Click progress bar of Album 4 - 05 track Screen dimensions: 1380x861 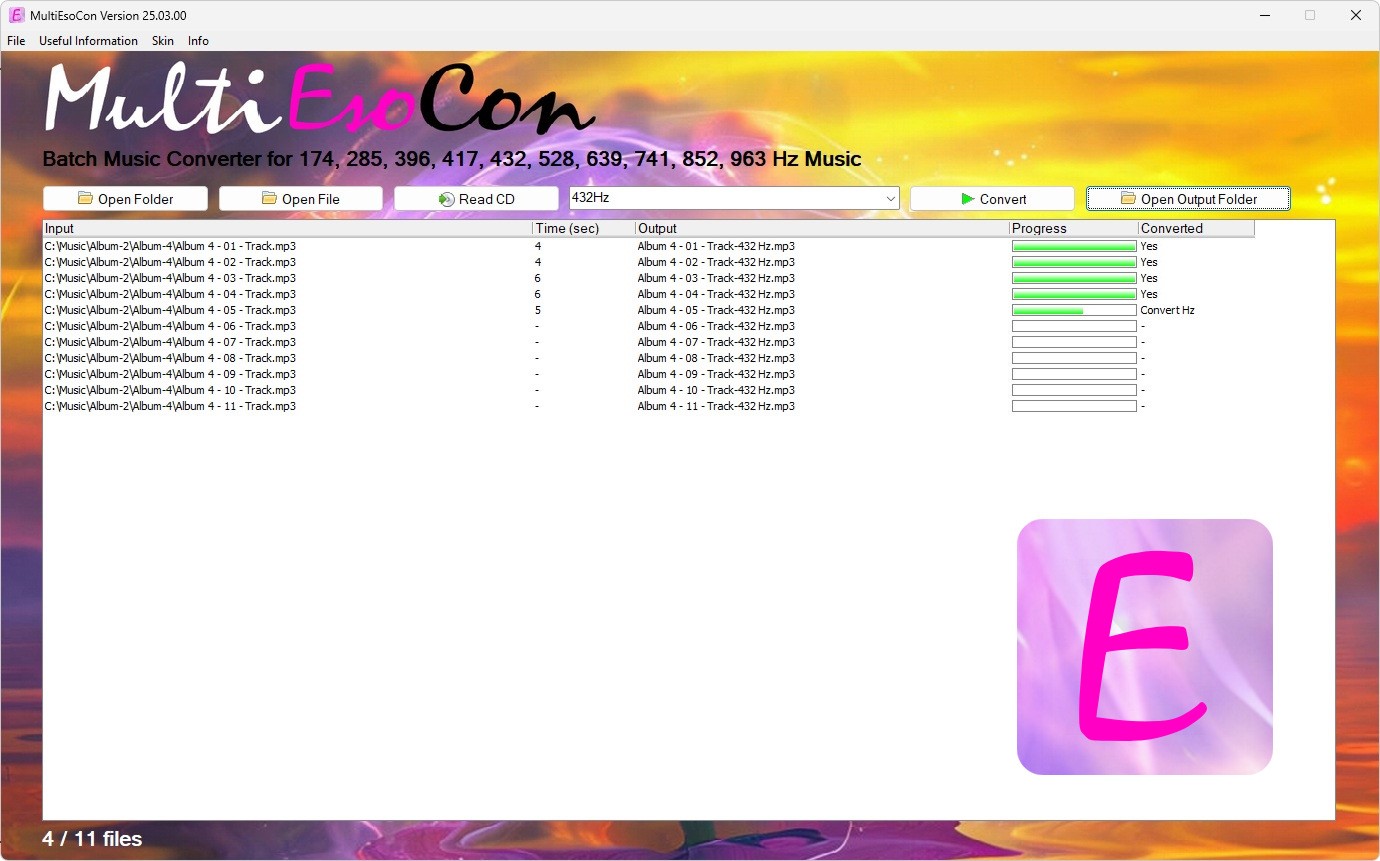point(1074,310)
